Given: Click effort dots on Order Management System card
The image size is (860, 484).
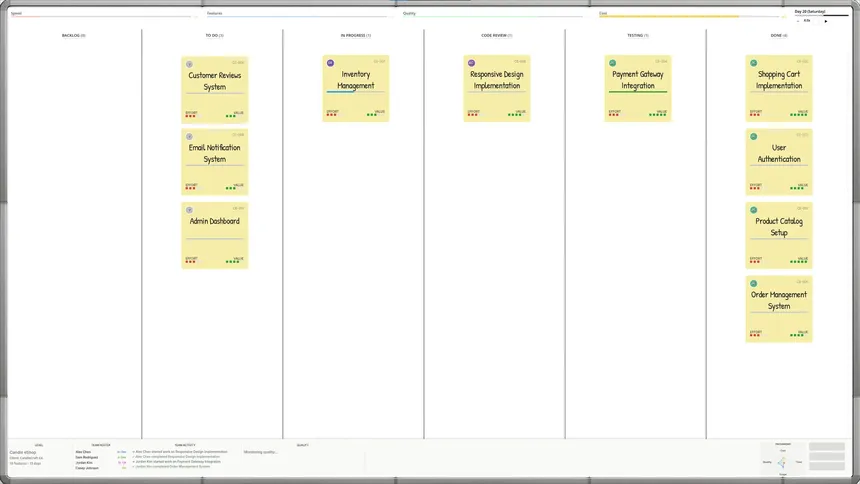Looking at the screenshot, I should 755,335.
